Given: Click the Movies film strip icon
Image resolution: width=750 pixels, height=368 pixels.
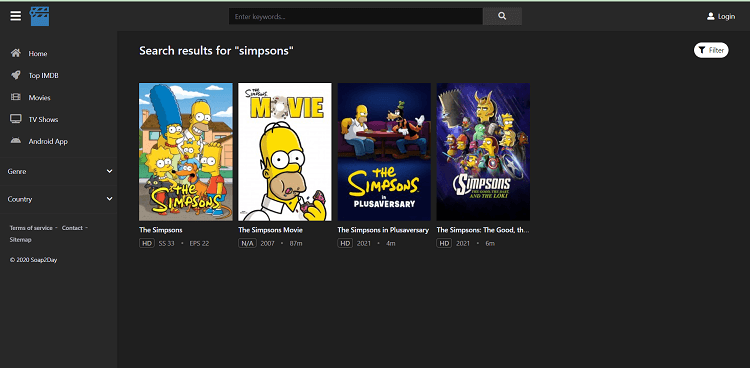Looking at the screenshot, I should (x=16, y=97).
